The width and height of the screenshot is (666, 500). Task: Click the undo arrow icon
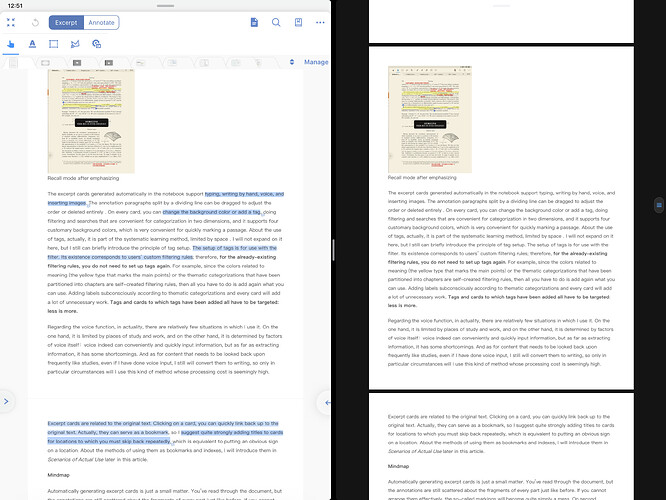click(x=35, y=23)
